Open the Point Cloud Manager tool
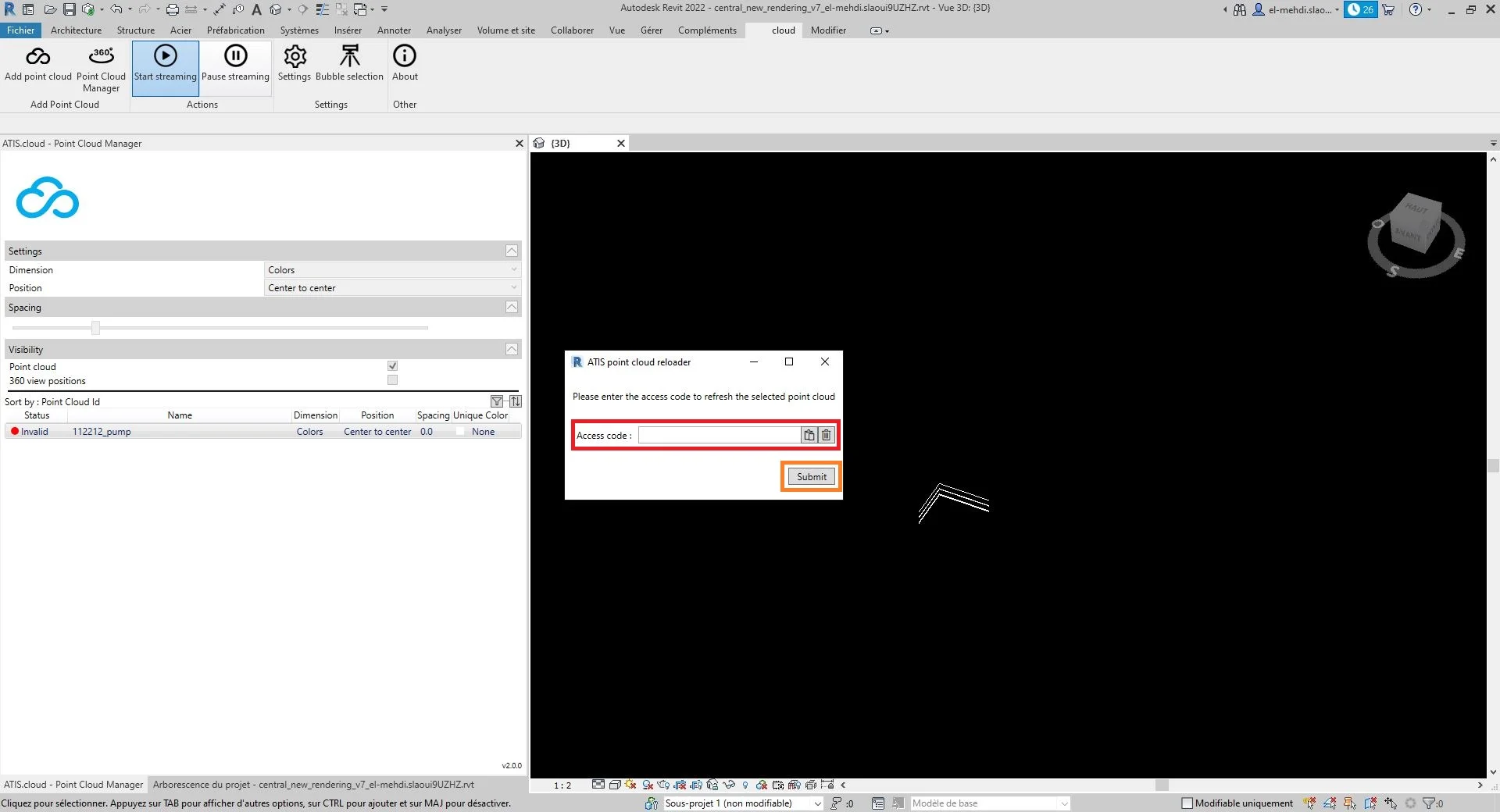Image resolution: width=1500 pixels, height=812 pixels. pos(101,66)
